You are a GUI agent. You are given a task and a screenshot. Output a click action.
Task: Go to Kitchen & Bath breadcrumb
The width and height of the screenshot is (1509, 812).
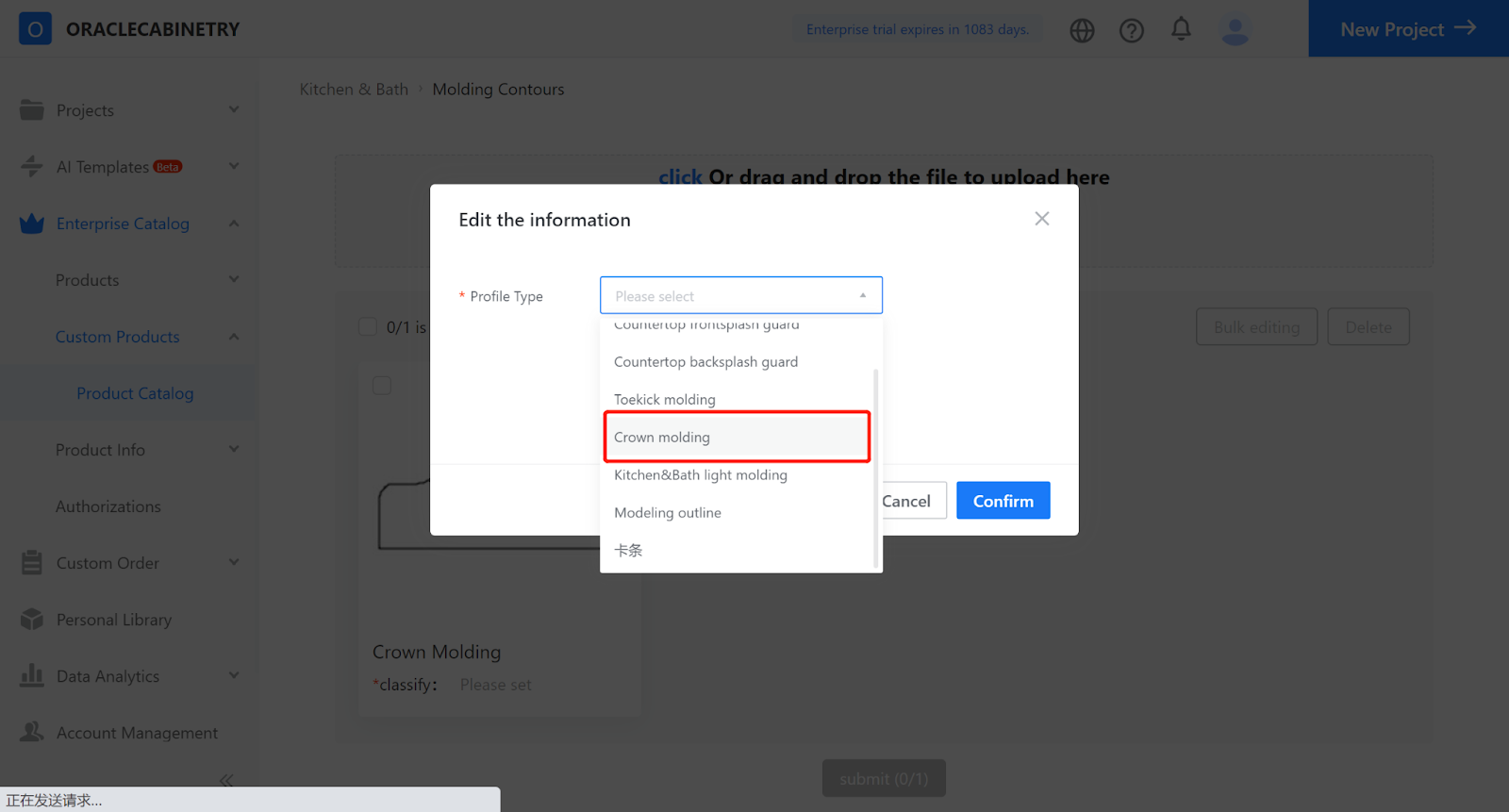354,90
